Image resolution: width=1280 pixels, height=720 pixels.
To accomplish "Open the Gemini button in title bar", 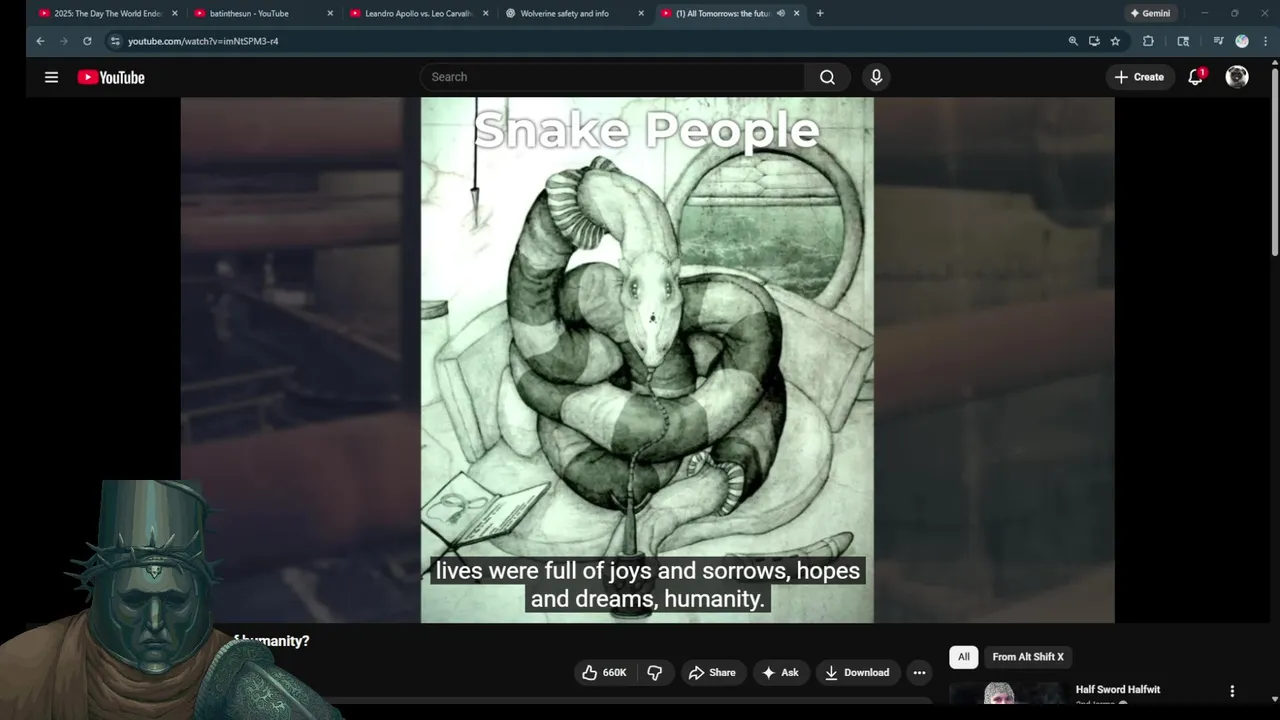I will pos(1150,13).
